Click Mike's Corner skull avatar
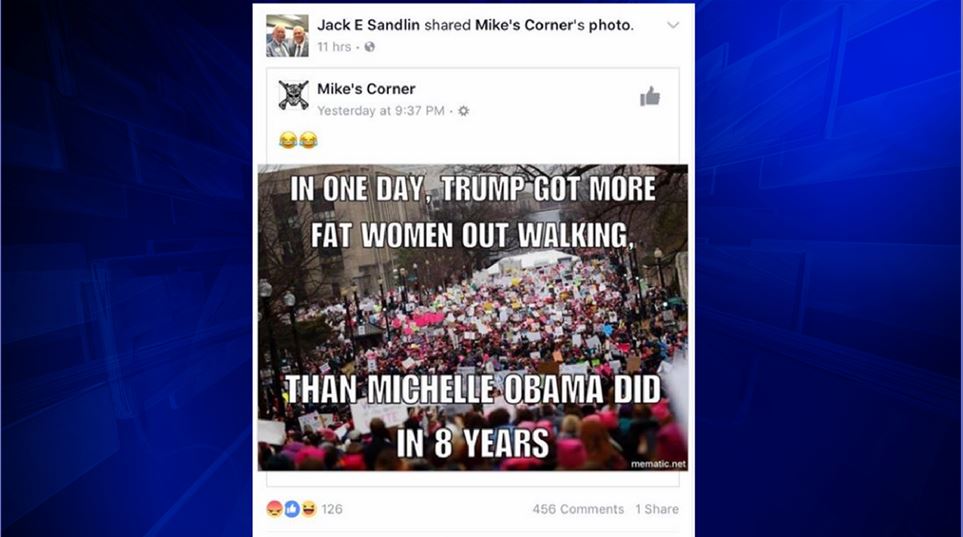Viewport: 963px width, 537px height. (294, 95)
